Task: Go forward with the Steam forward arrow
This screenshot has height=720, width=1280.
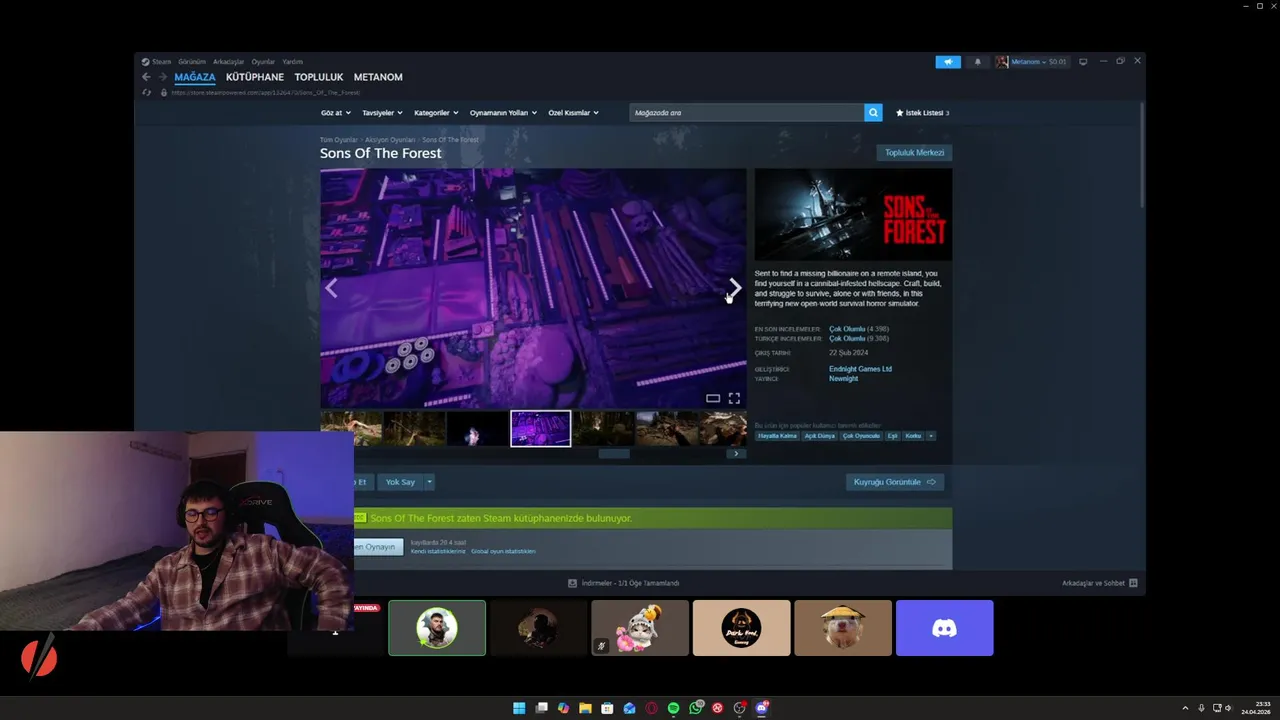Action: pyautogui.click(x=162, y=77)
